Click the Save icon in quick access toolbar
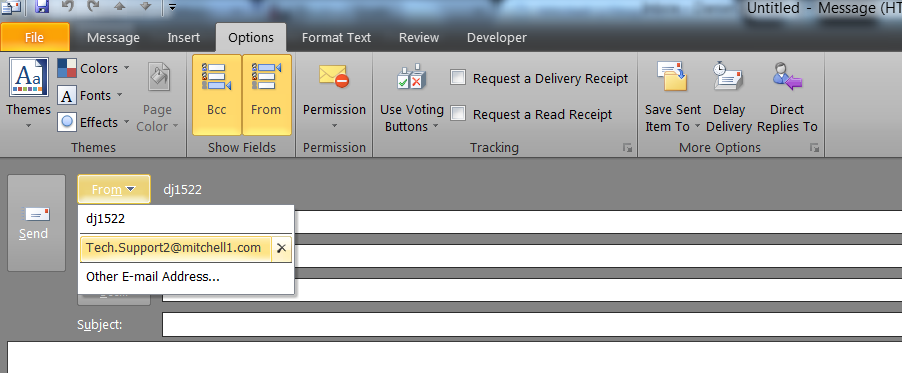Image resolution: width=902 pixels, height=373 pixels. (41, 7)
